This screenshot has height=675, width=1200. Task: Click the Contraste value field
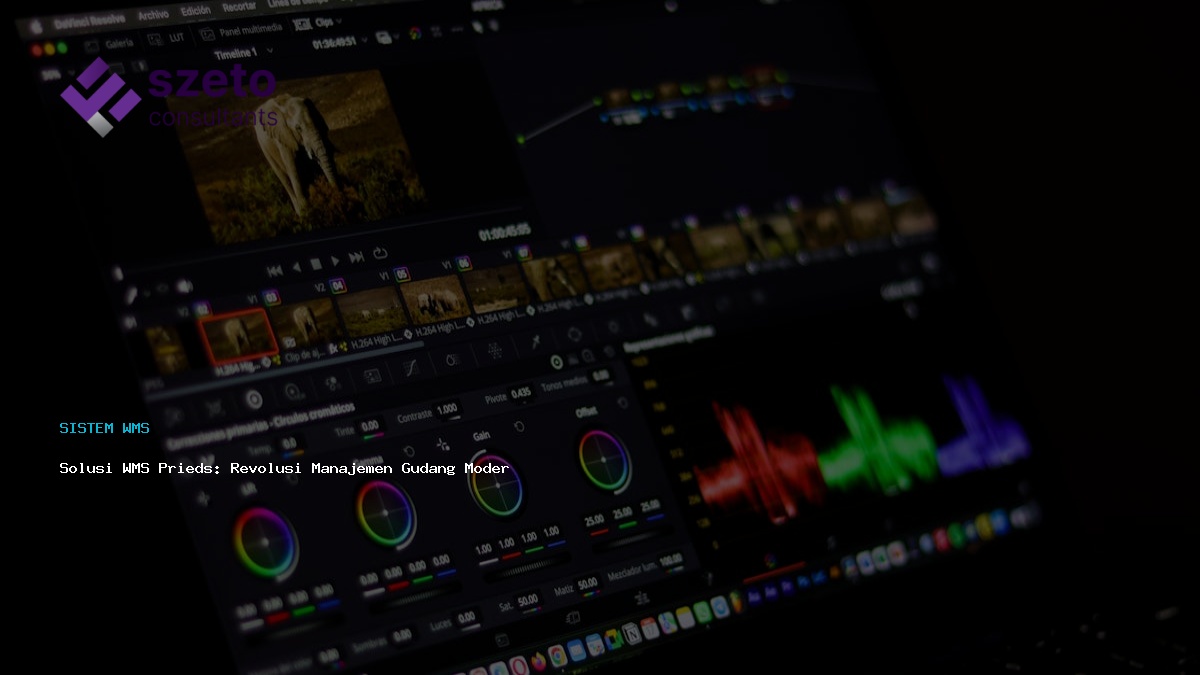coord(446,409)
